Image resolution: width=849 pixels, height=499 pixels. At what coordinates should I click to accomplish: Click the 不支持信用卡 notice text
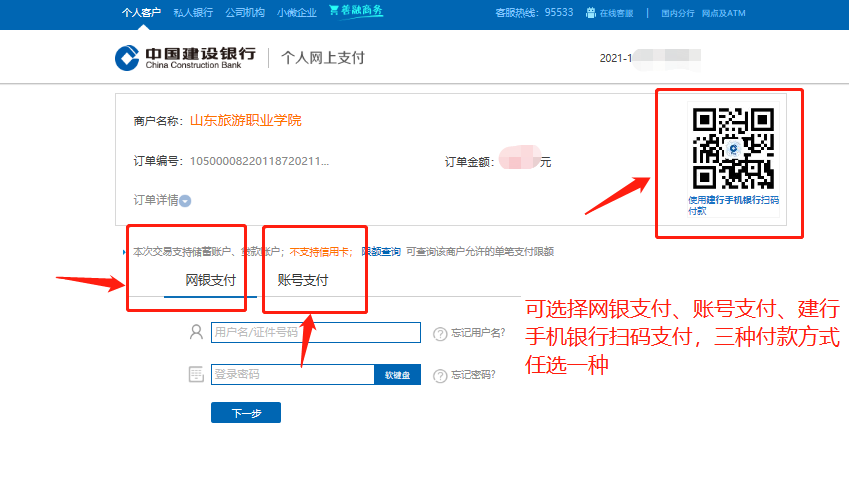click(321, 252)
